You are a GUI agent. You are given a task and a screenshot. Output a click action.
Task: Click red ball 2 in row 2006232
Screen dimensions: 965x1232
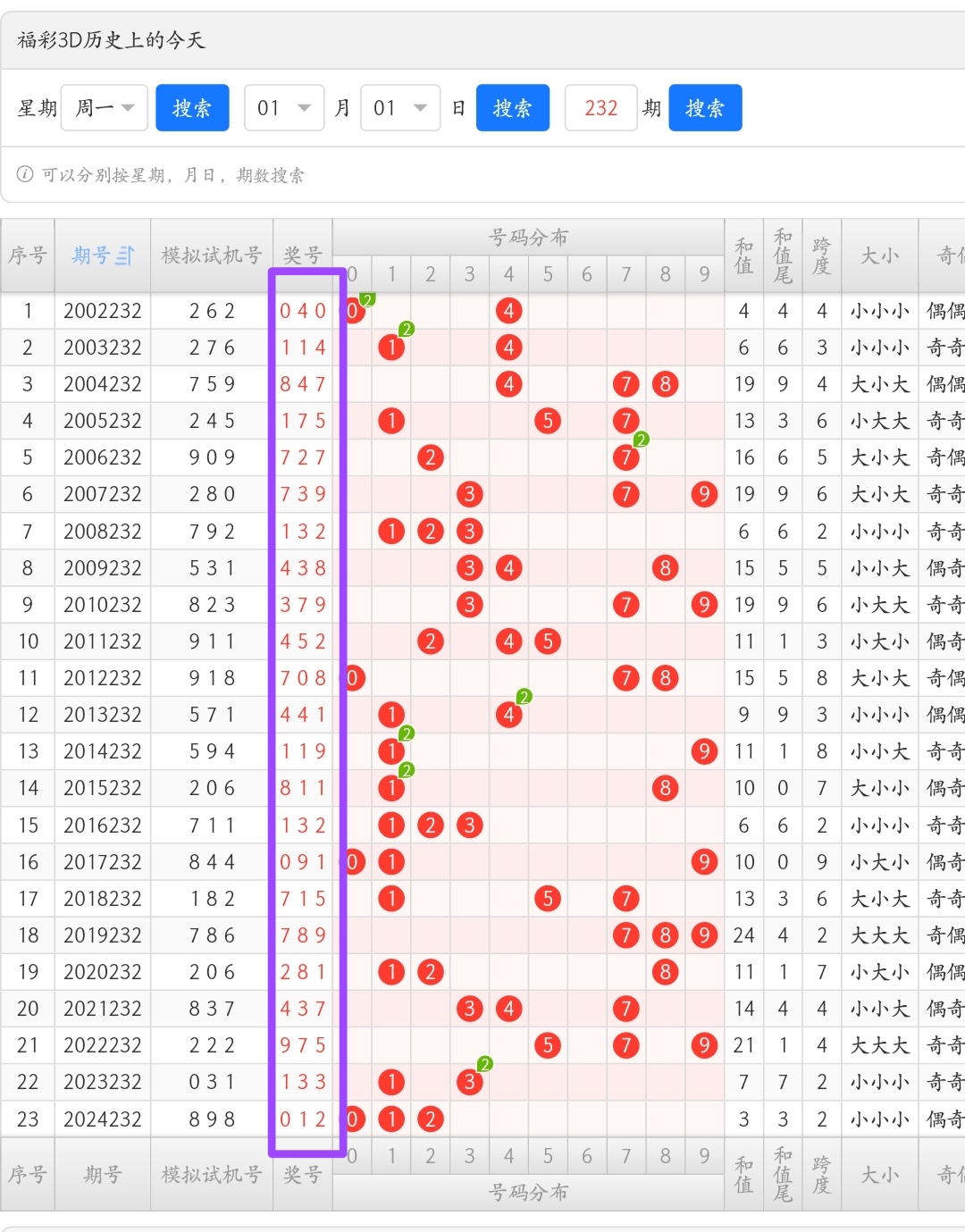coord(431,457)
